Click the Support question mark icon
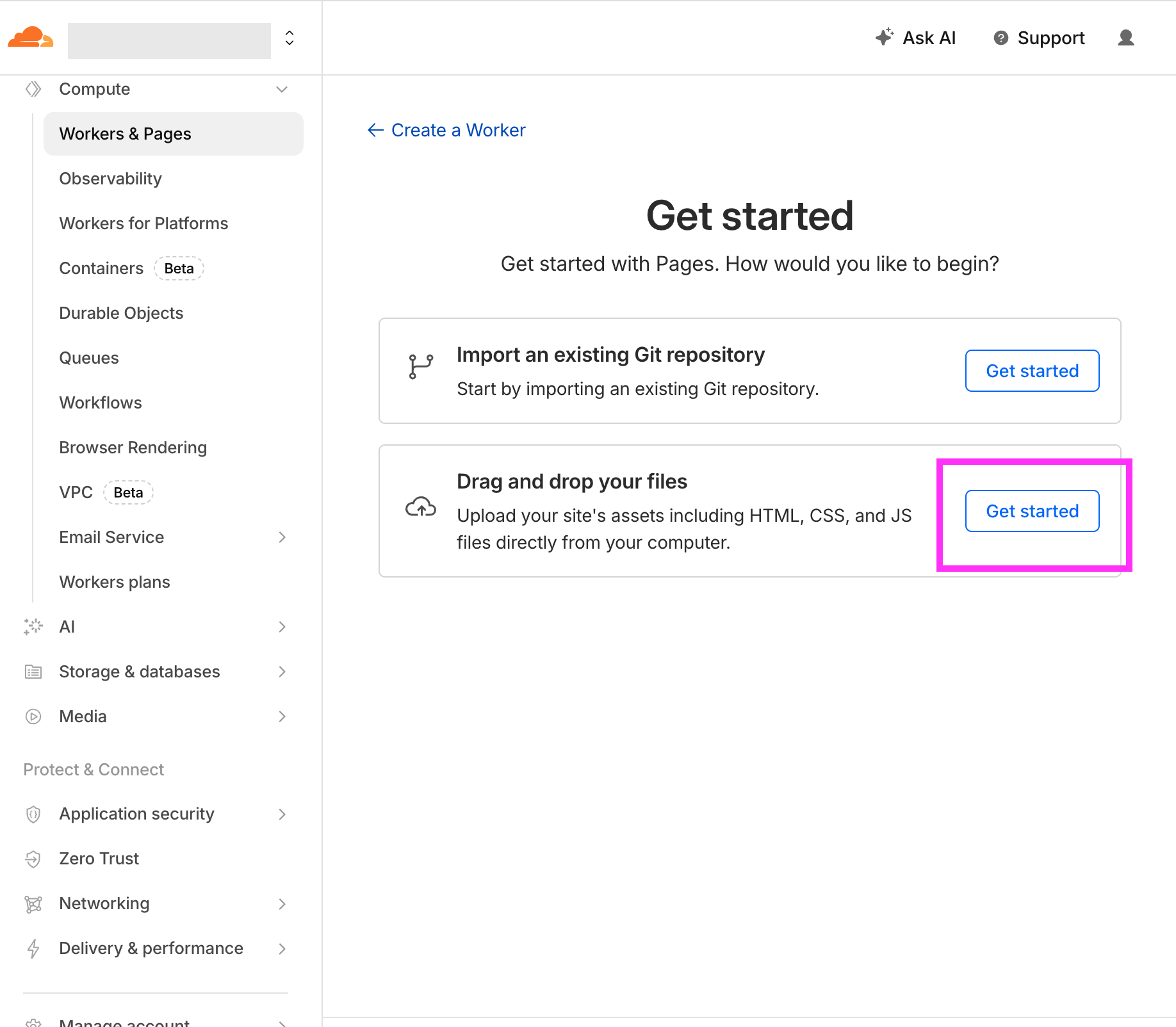1176x1027 pixels. (1000, 38)
